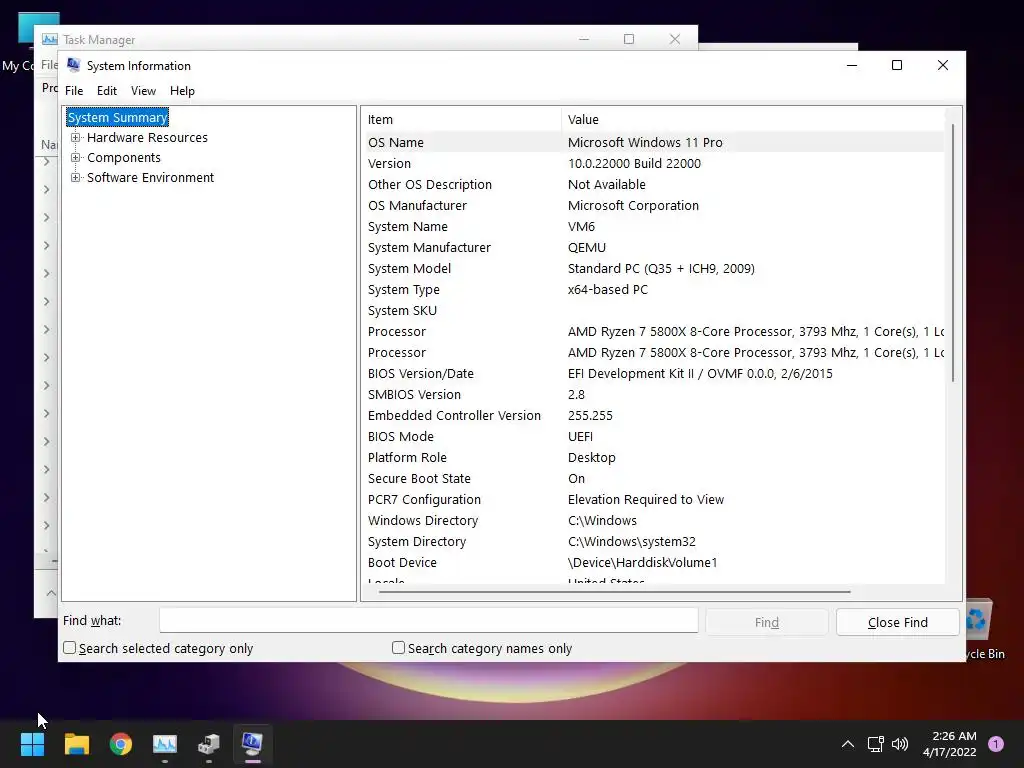Maximize the Task Manager window
Screen dimensions: 1024x768
(629, 39)
